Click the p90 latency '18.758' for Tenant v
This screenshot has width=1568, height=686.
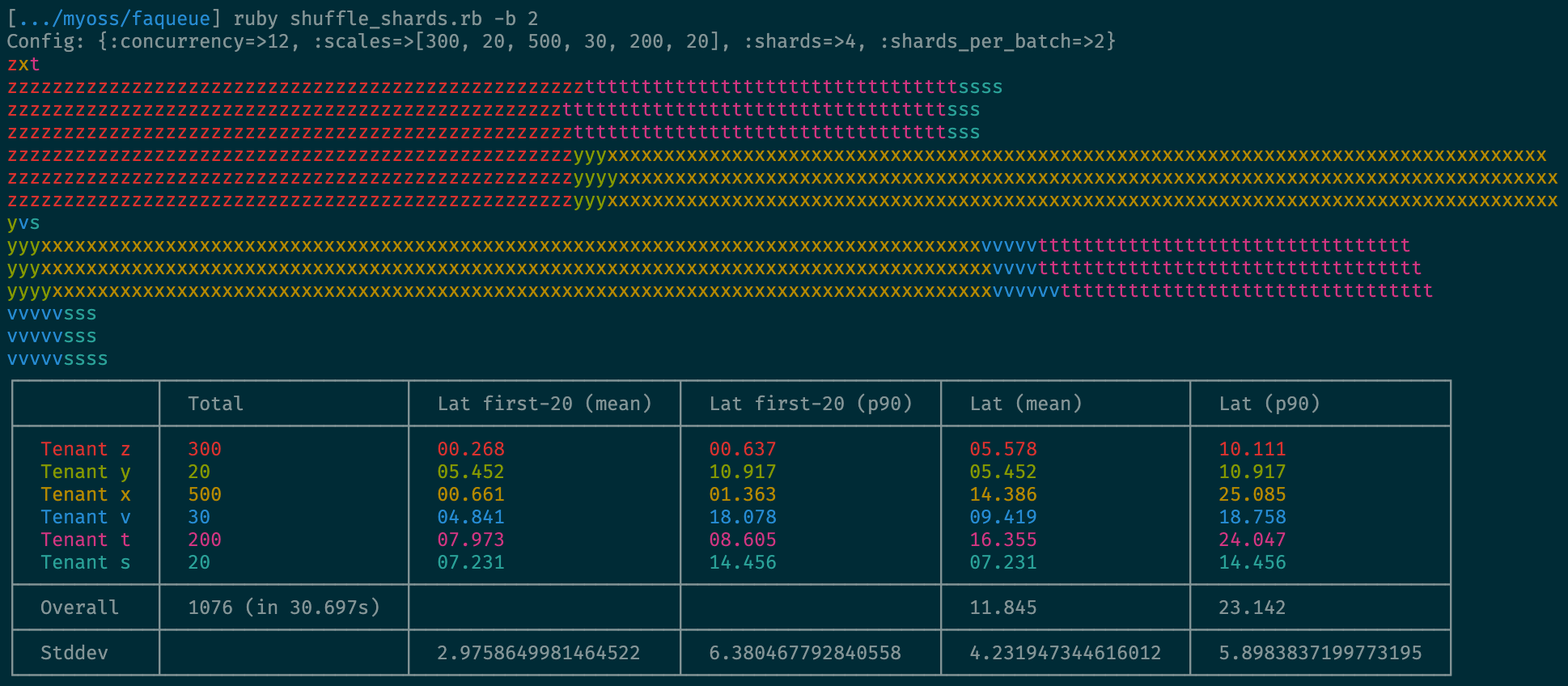pos(1252,517)
